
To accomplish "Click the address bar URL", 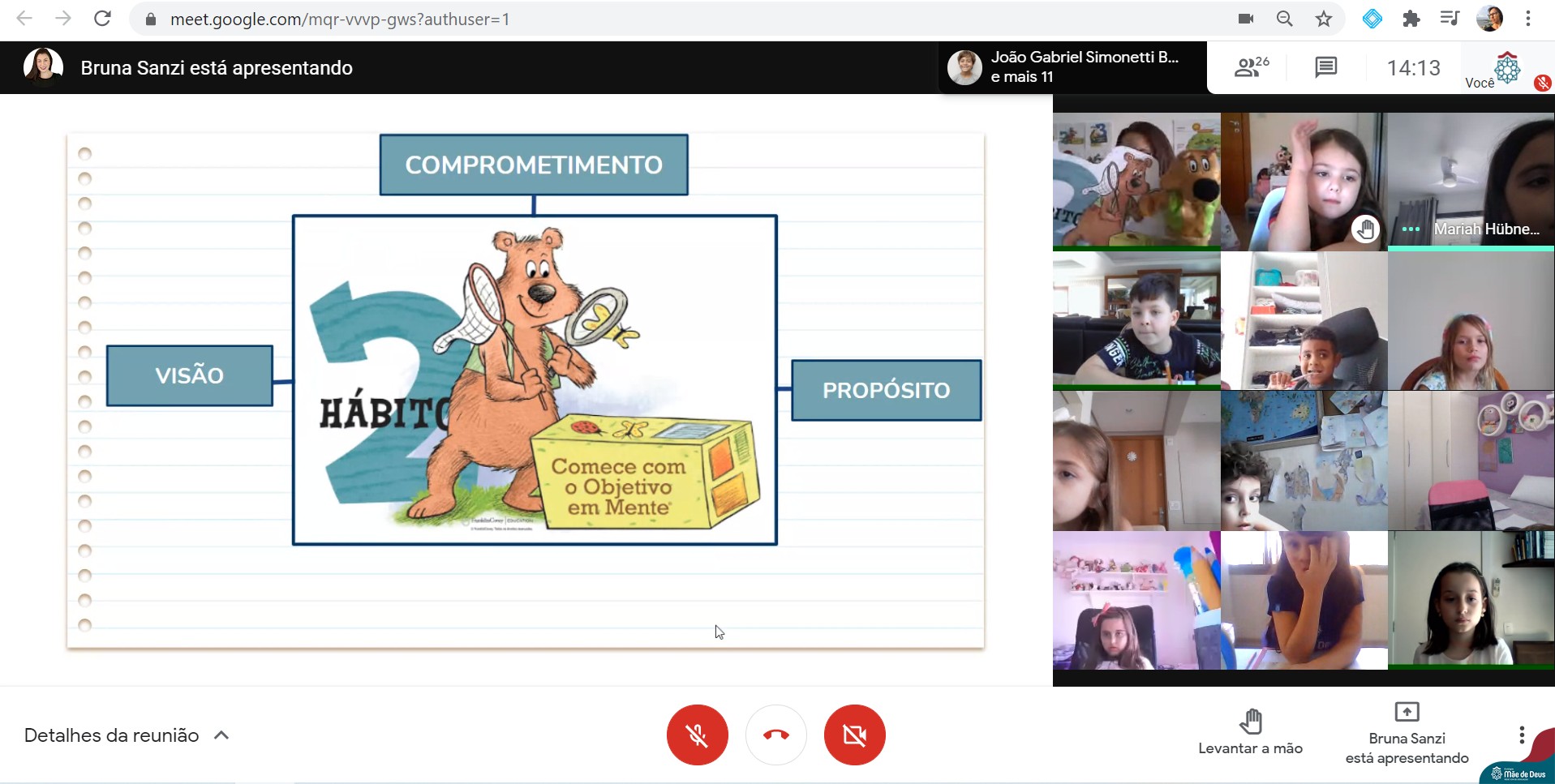I will pos(339,19).
